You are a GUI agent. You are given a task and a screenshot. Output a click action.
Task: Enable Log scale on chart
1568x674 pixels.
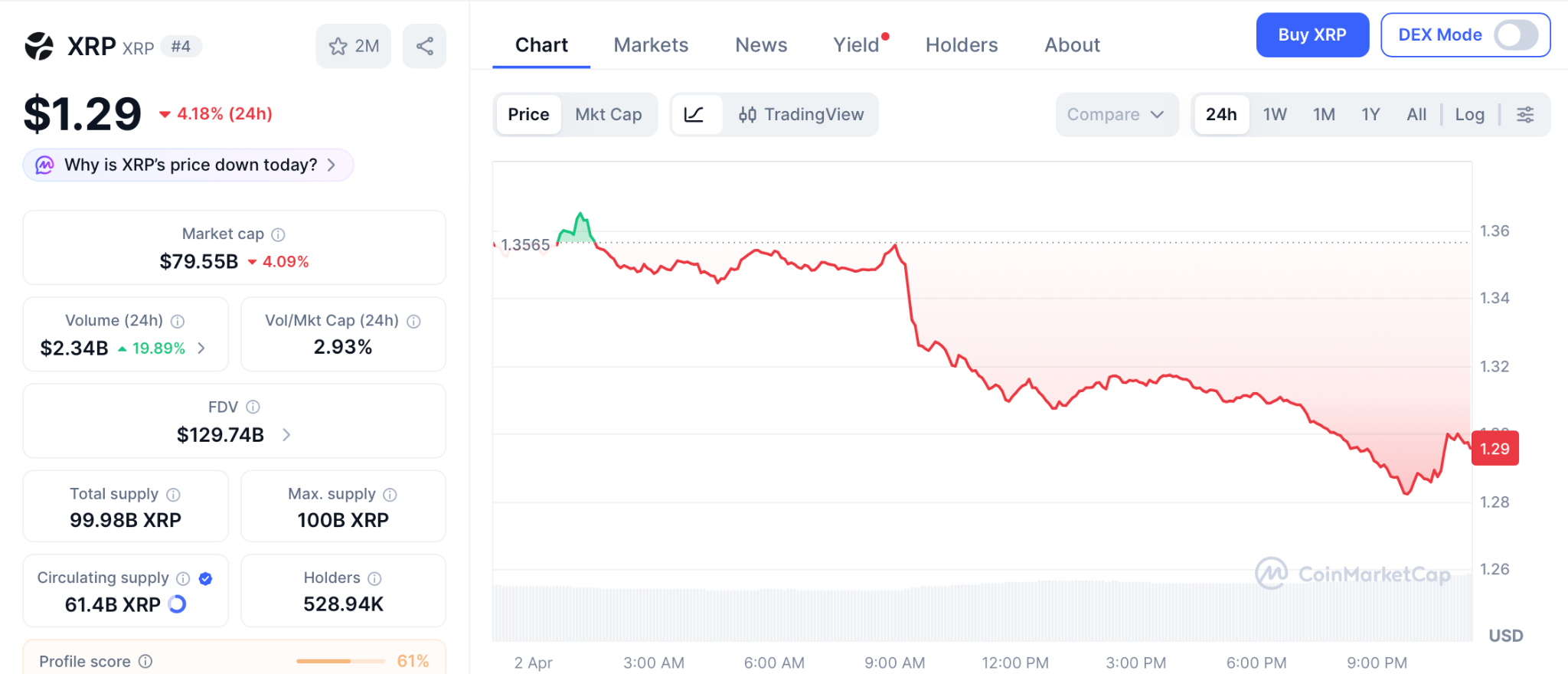click(1469, 115)
